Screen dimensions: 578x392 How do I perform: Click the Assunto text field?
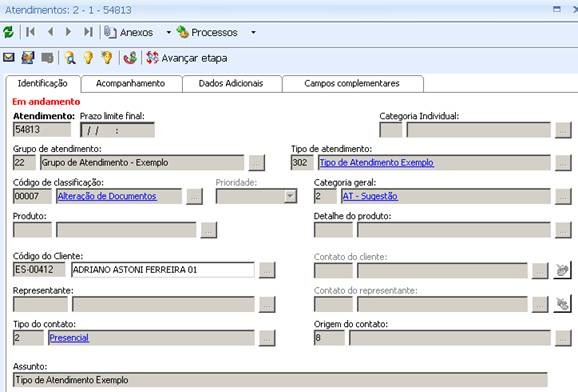tap(280, 380)
